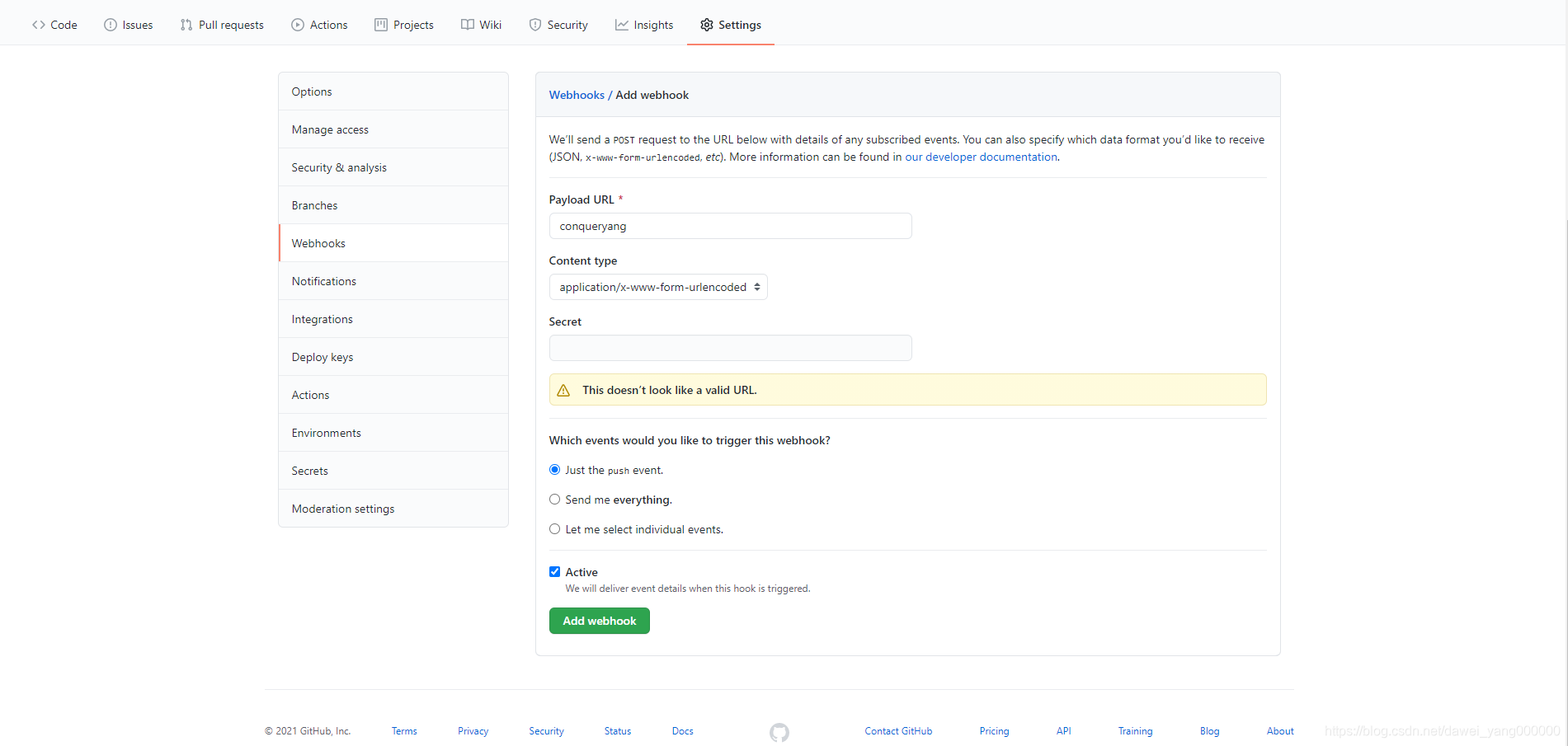This screenshot has width=1568, height=746.
Task: Open the Security footer link
Action: [546, 731]
